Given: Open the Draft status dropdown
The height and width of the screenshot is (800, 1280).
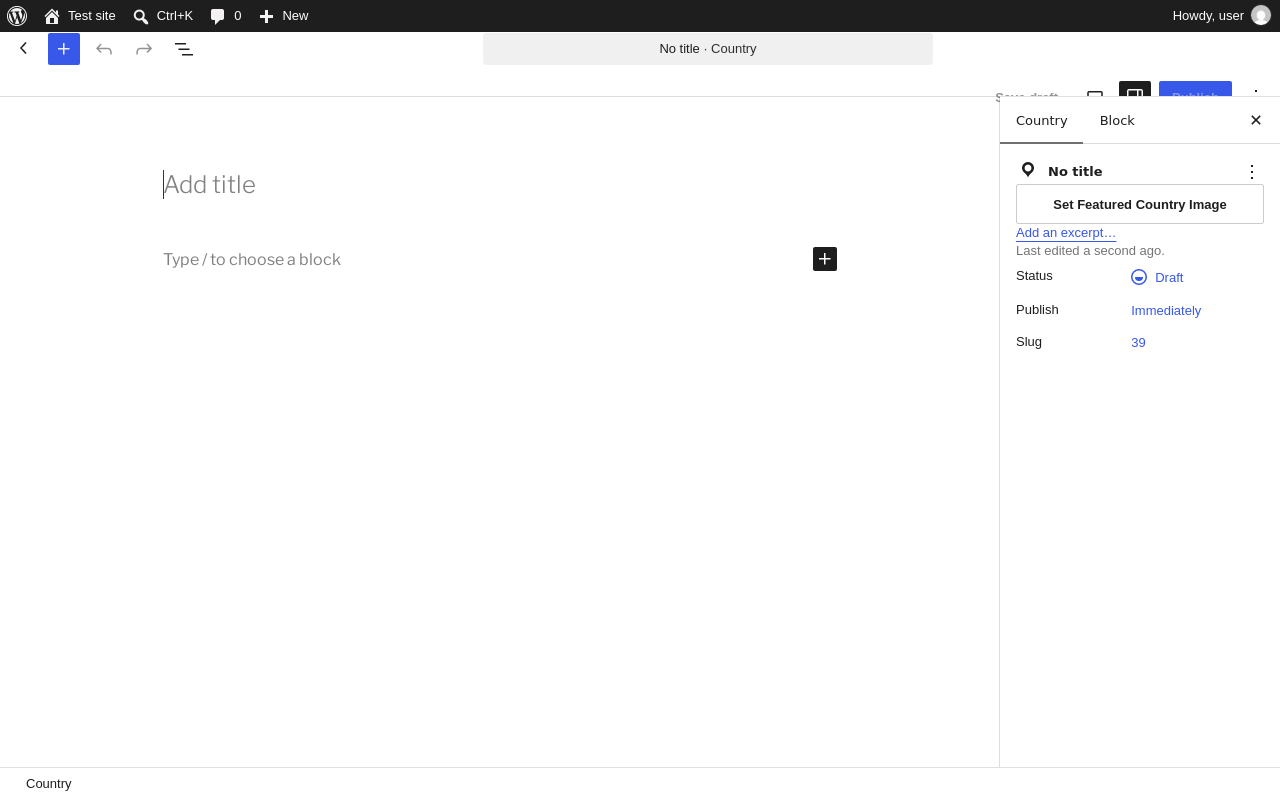Looking at the screenshot, I should [1157, 277].
